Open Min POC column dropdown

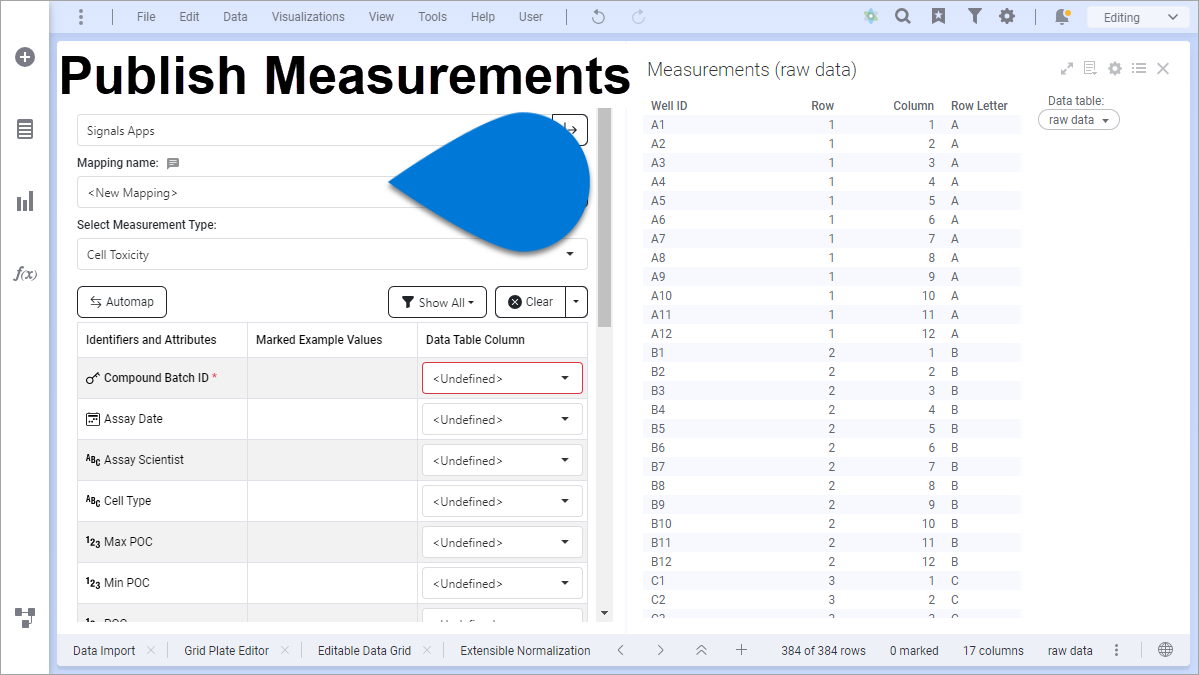[502, 583]
